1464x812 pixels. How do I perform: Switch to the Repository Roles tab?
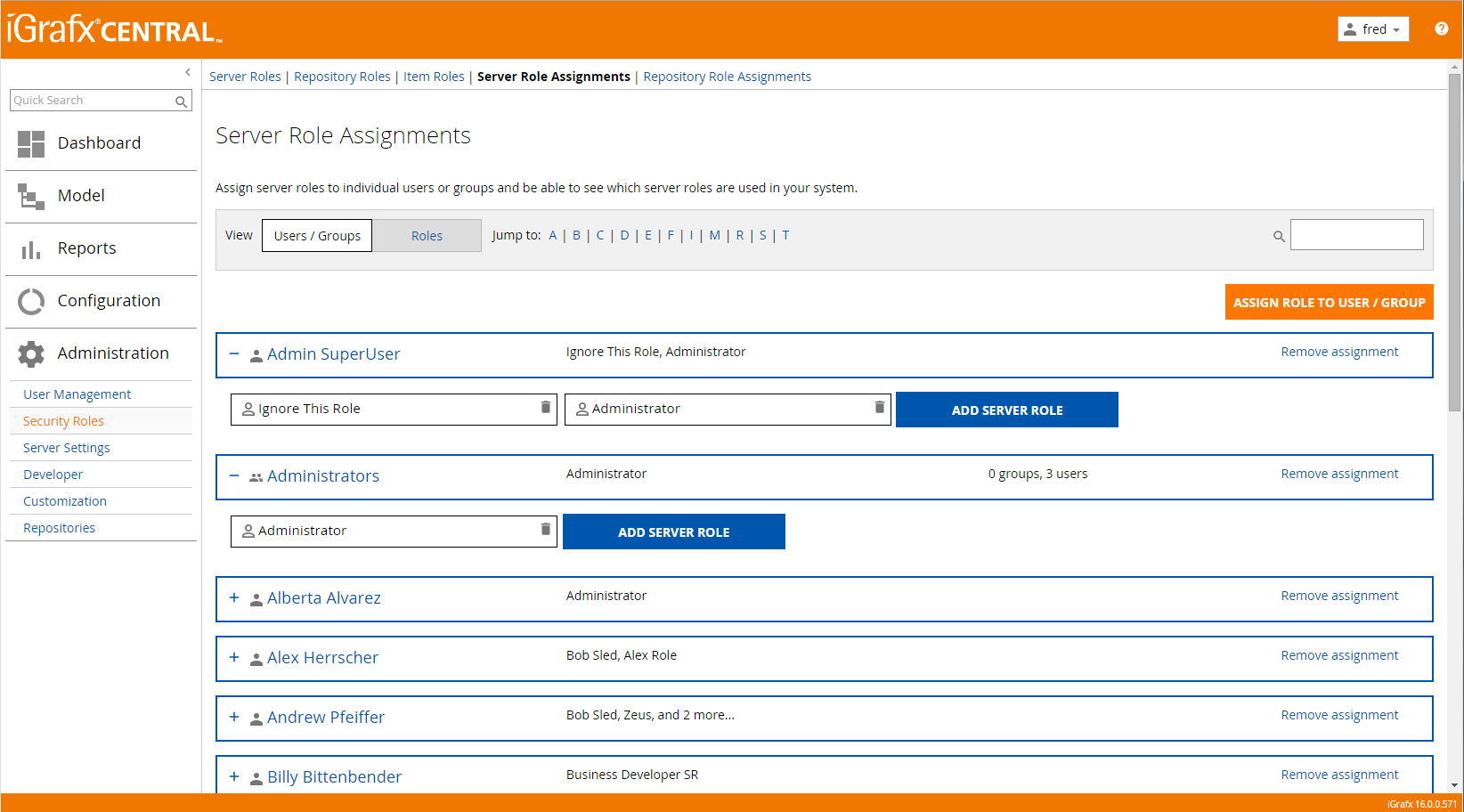[x=342, y=76]
